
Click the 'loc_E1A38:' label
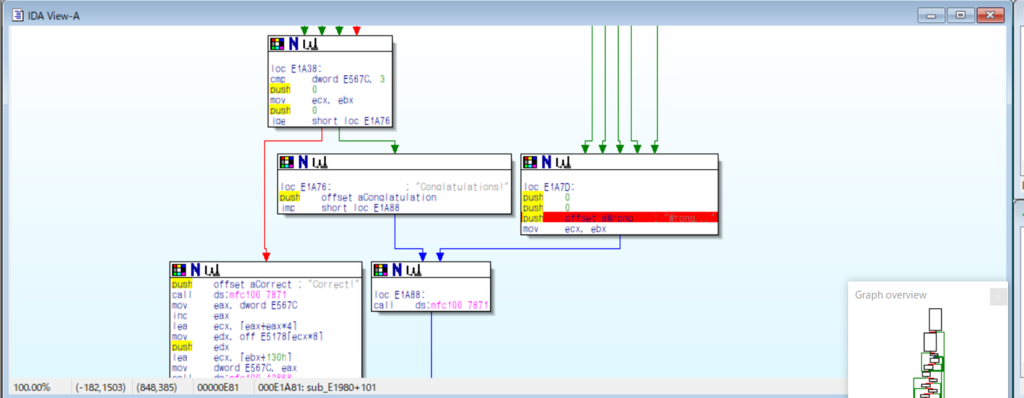coord(295,68)
